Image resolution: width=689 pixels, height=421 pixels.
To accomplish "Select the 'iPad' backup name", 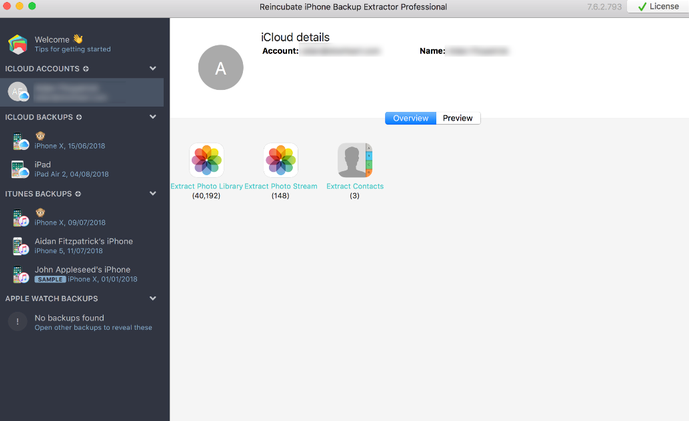I will point(43,164).
